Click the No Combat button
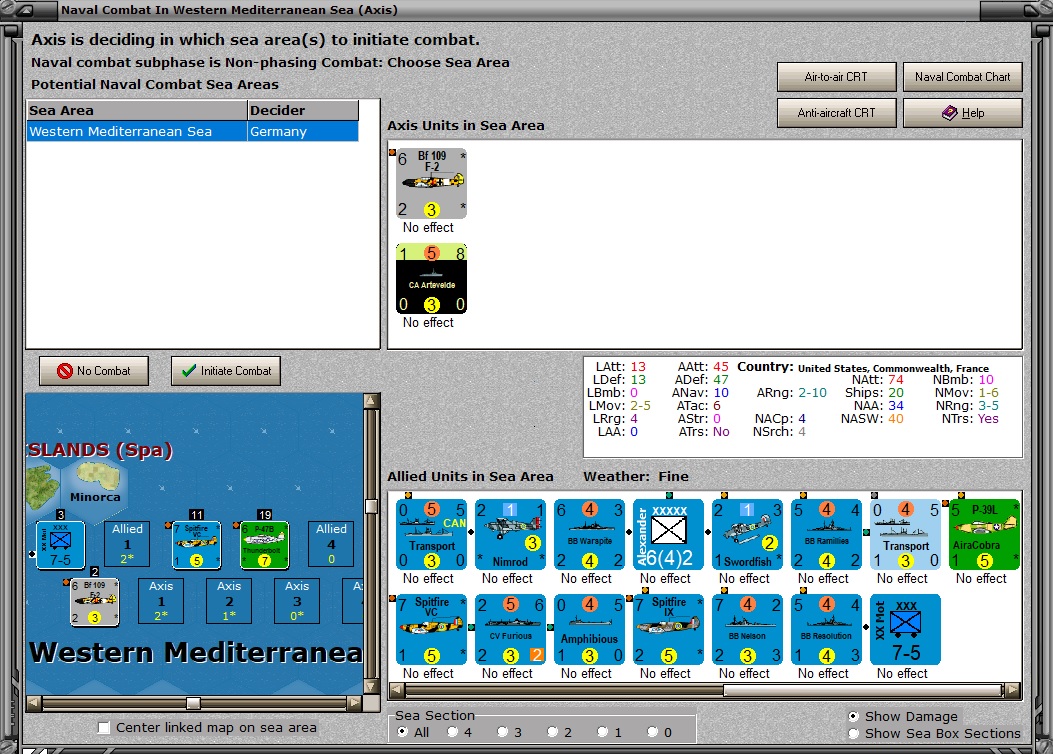This screenshot has width=1053, height=754. 94,371
